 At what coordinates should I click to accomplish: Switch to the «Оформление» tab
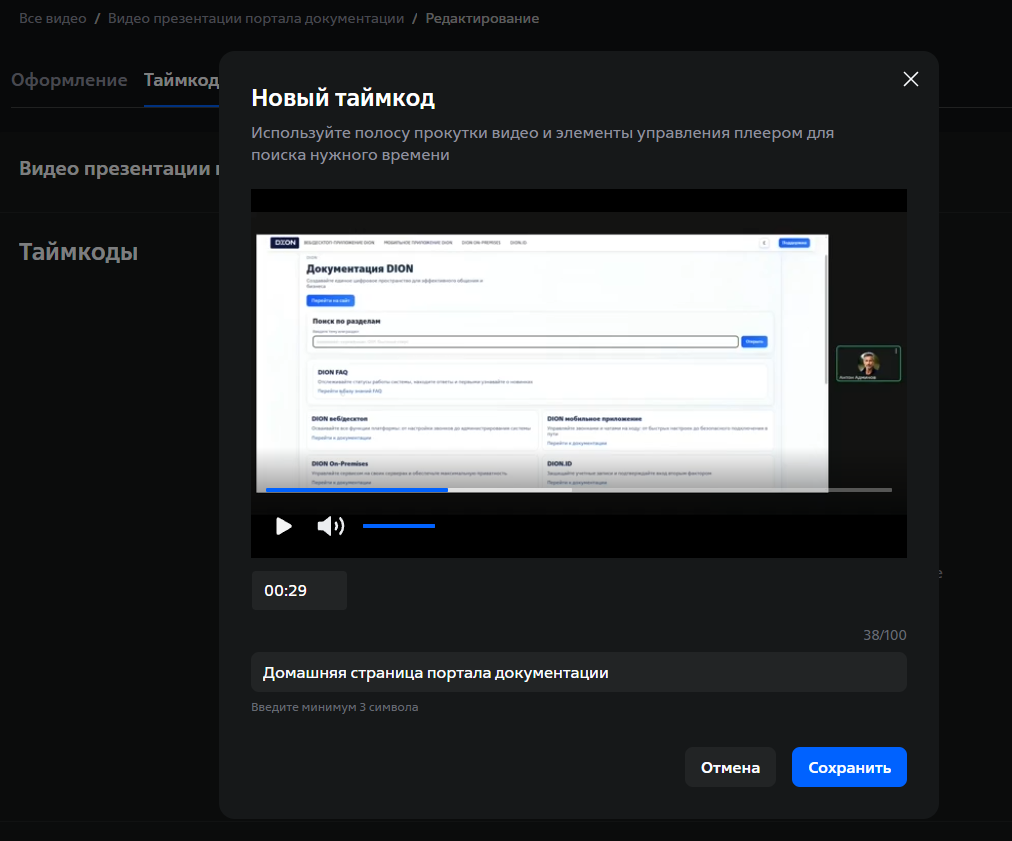pos(69,80)
